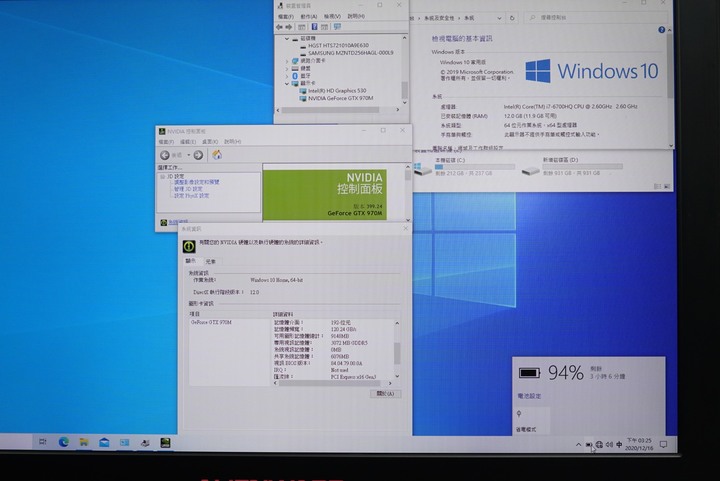720x481 pixels.
Task: Open 檔案(F) menu in NVIDIA Control Panel
Action: click(166, 142)
